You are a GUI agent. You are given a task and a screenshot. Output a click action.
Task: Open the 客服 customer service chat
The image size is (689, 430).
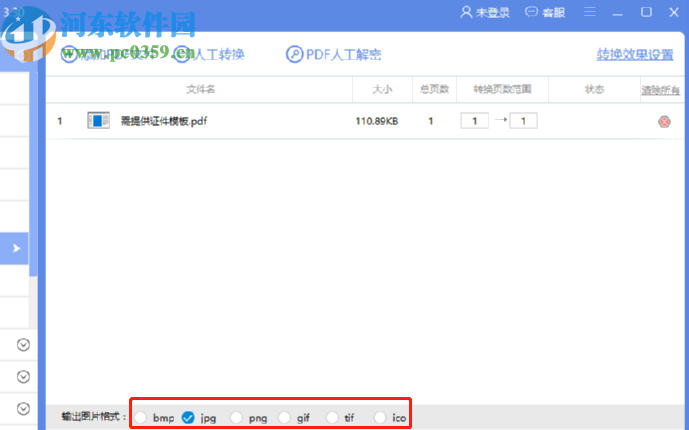545,12
